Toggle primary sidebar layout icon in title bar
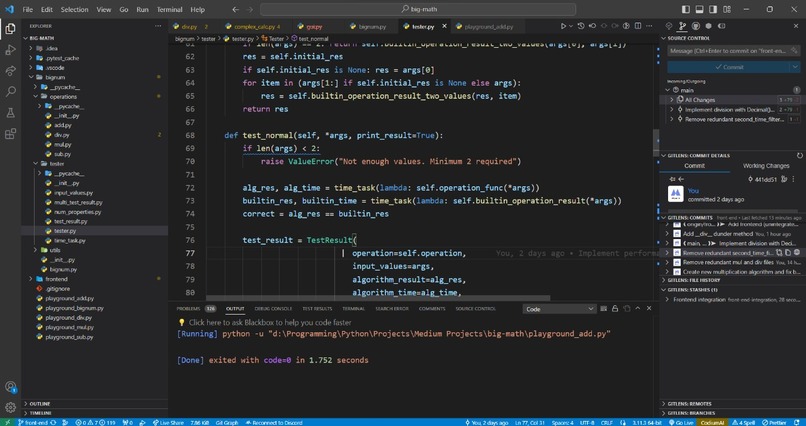This screenshot has width=806, height=426. (x=686, y=9)
